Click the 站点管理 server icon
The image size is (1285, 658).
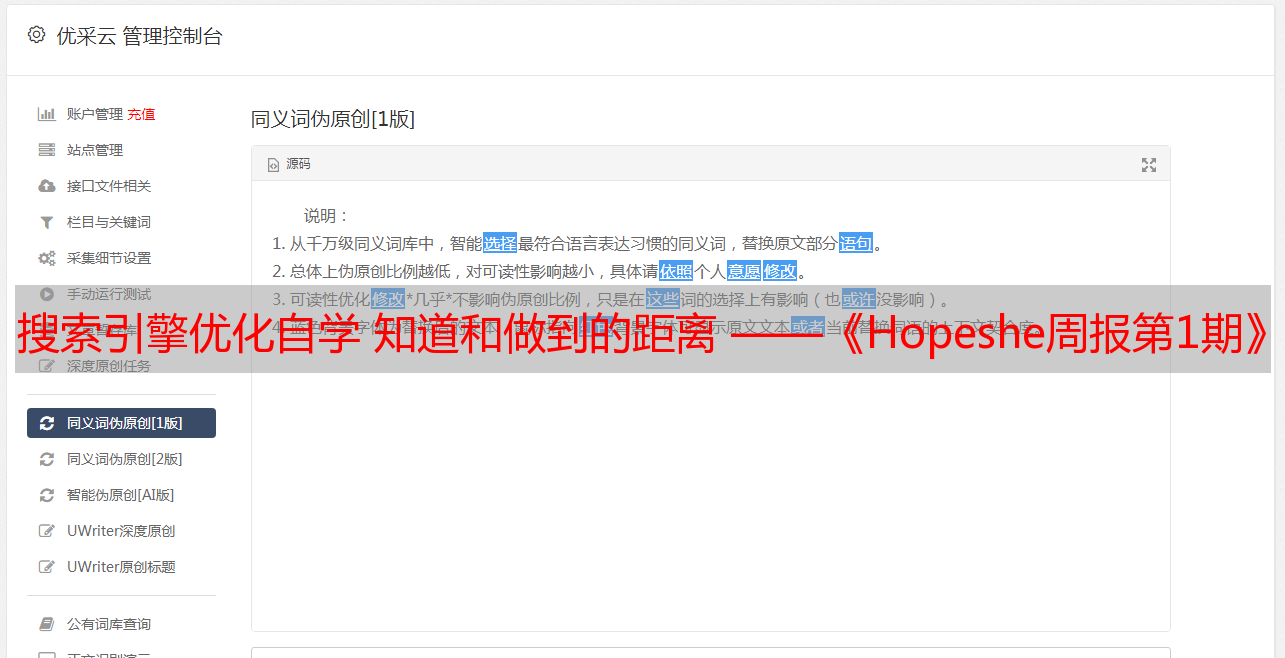coord(46,150)
